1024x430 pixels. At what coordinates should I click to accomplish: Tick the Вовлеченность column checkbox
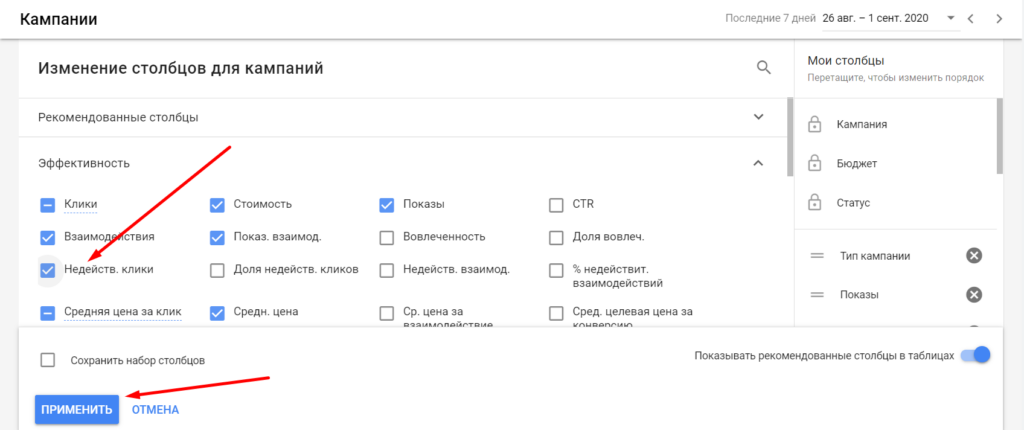pos(386,237)
